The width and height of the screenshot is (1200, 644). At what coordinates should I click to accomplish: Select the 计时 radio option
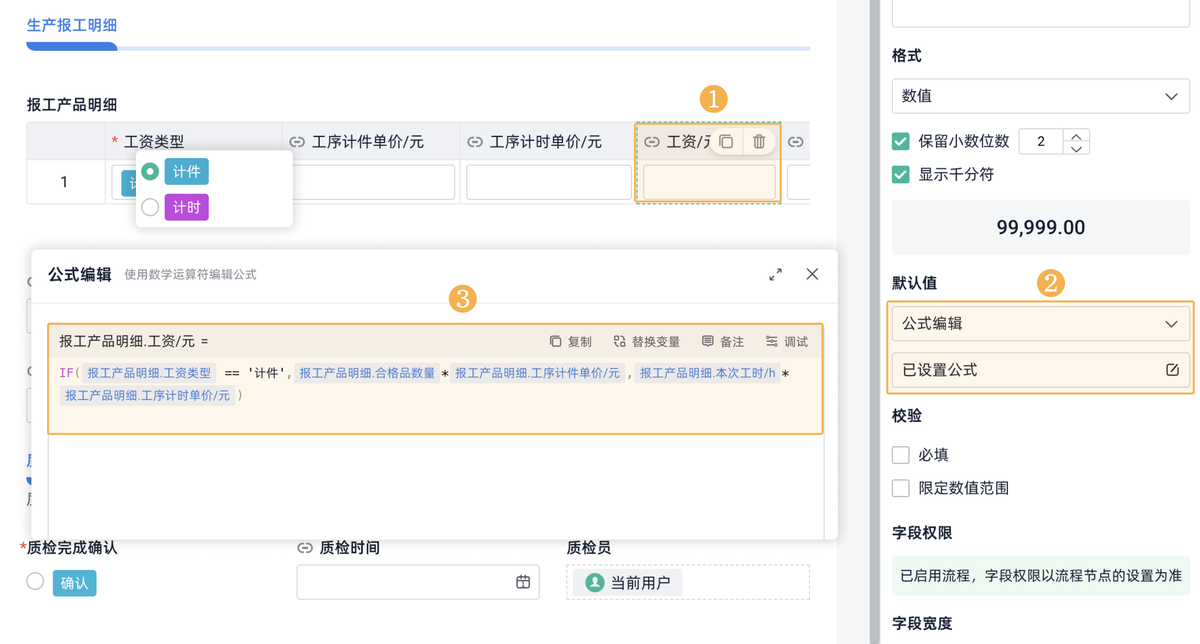pos(150,207)
